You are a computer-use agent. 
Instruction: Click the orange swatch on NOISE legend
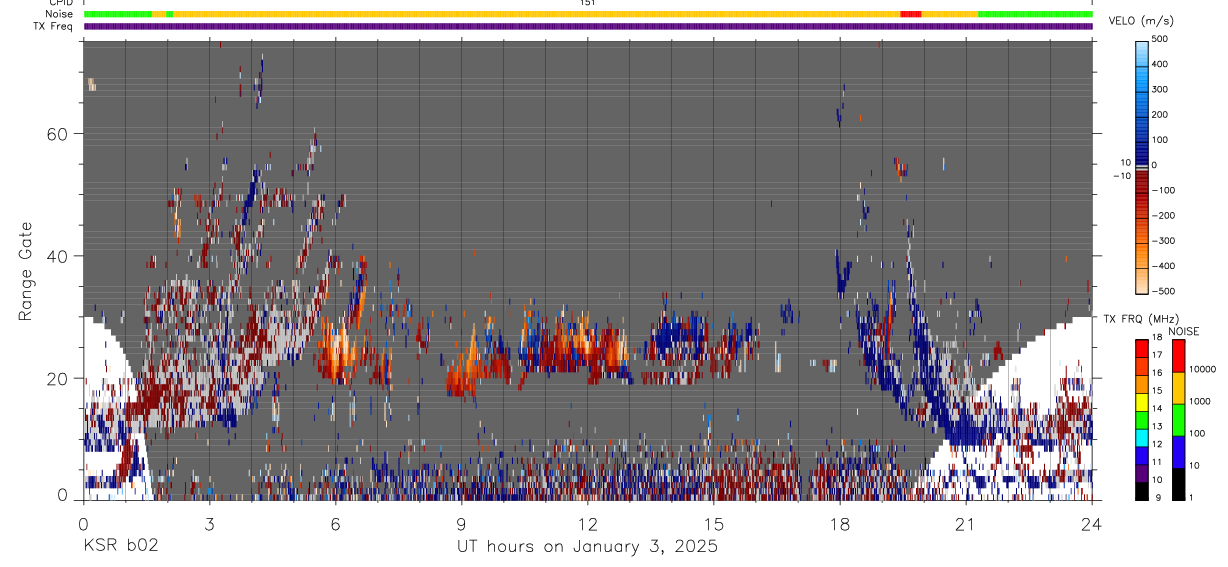pyautogui.click(x=1179, y=387)
